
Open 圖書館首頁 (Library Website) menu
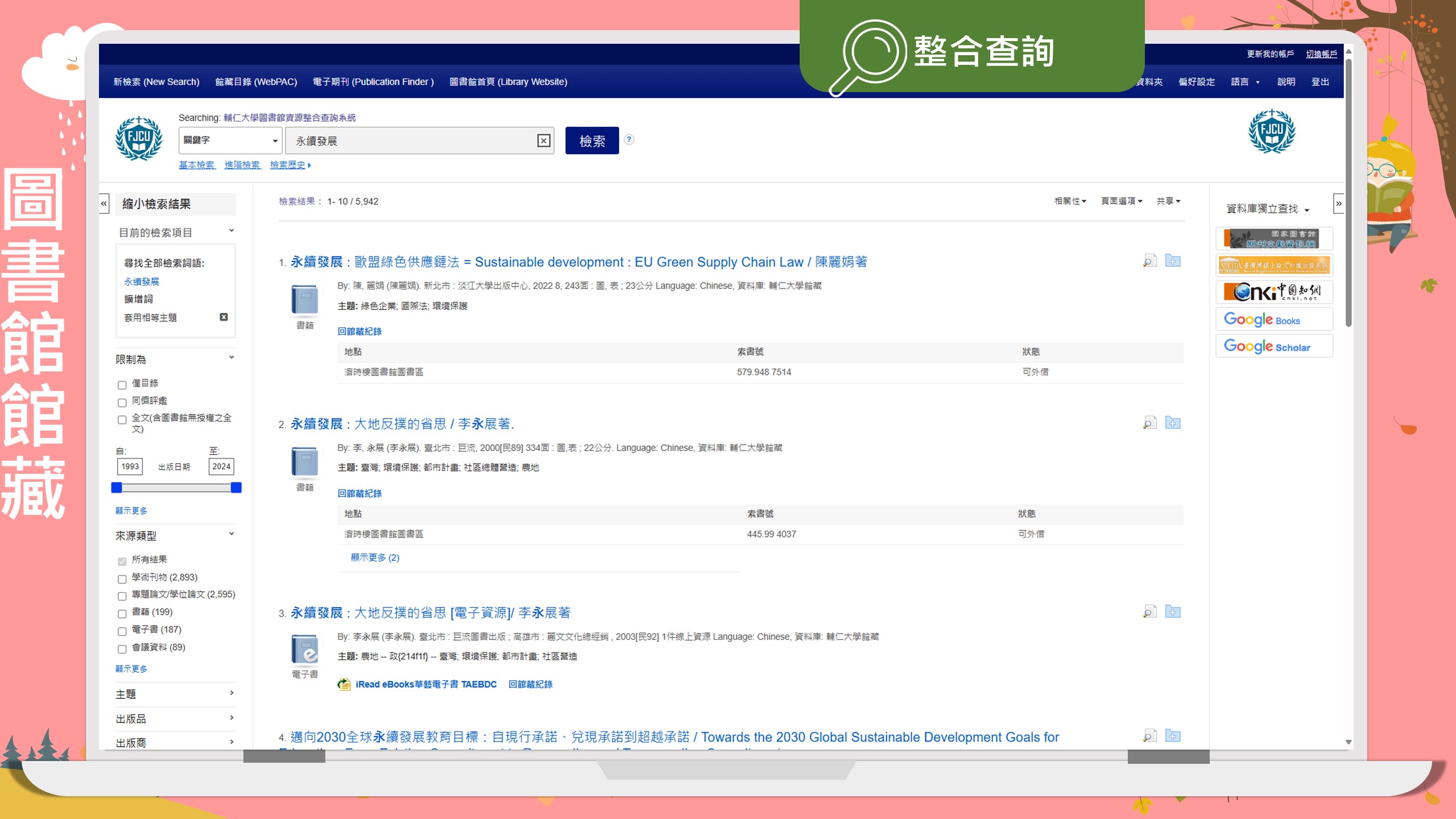[508, 82]
